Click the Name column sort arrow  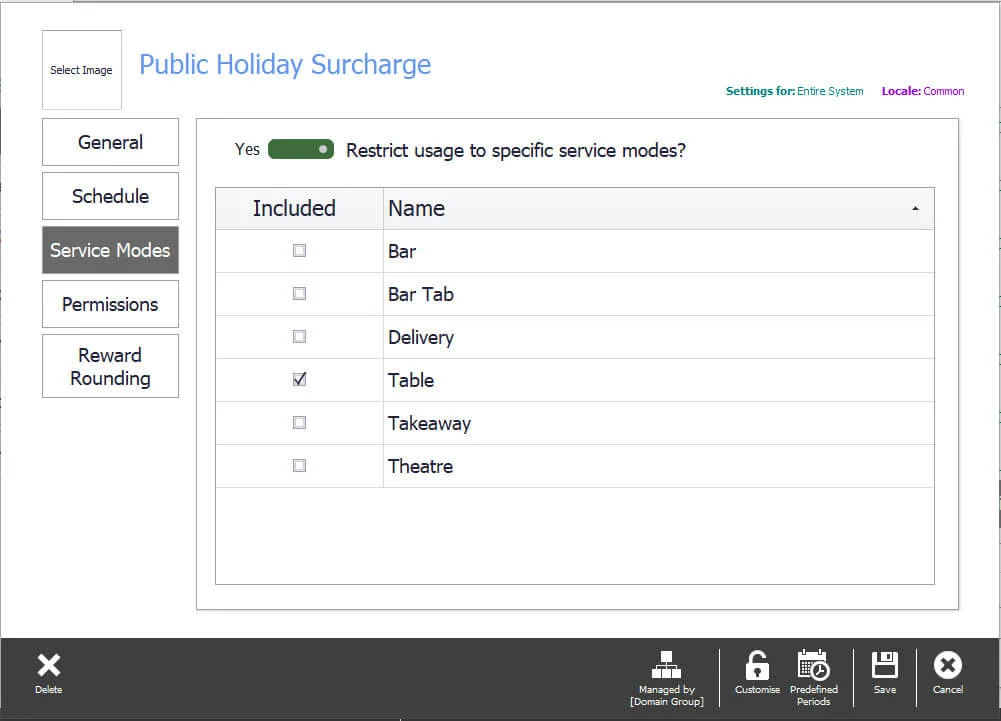pos(915,209)
